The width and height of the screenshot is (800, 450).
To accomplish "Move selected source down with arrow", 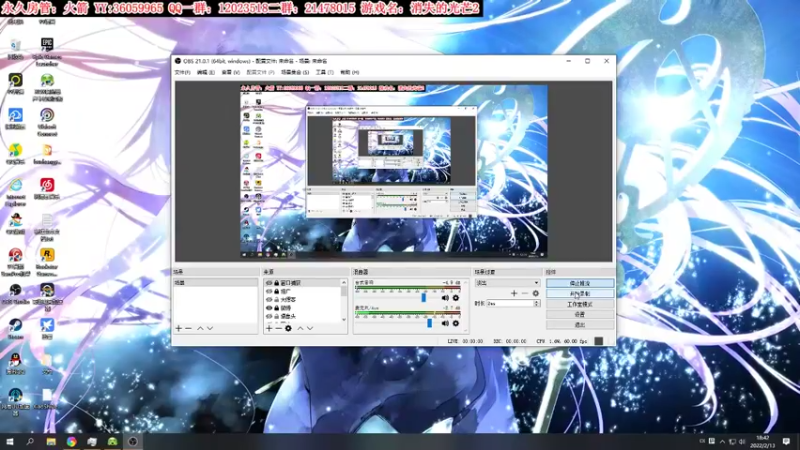I will (310, 329).
